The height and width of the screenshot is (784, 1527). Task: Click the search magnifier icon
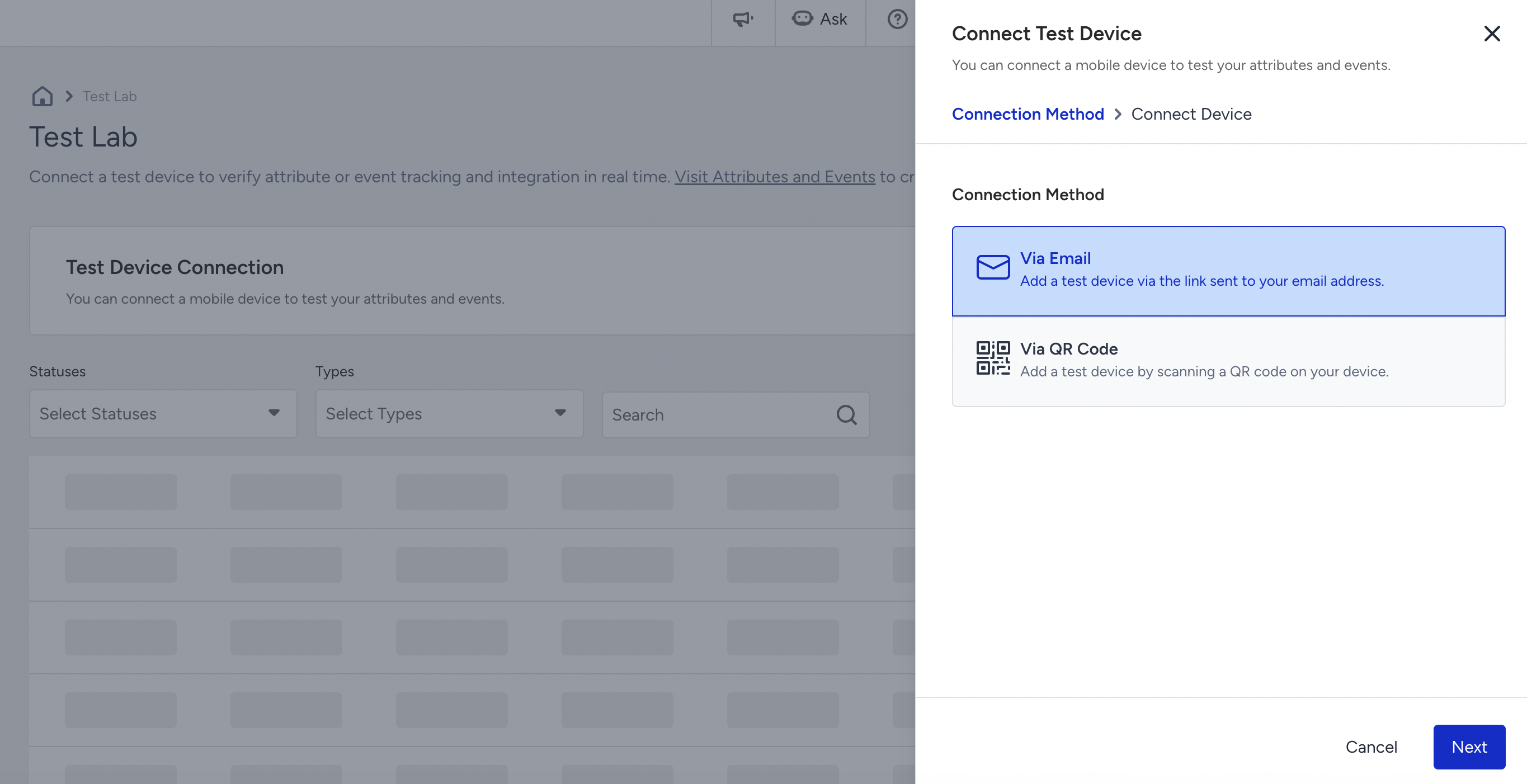846,415
